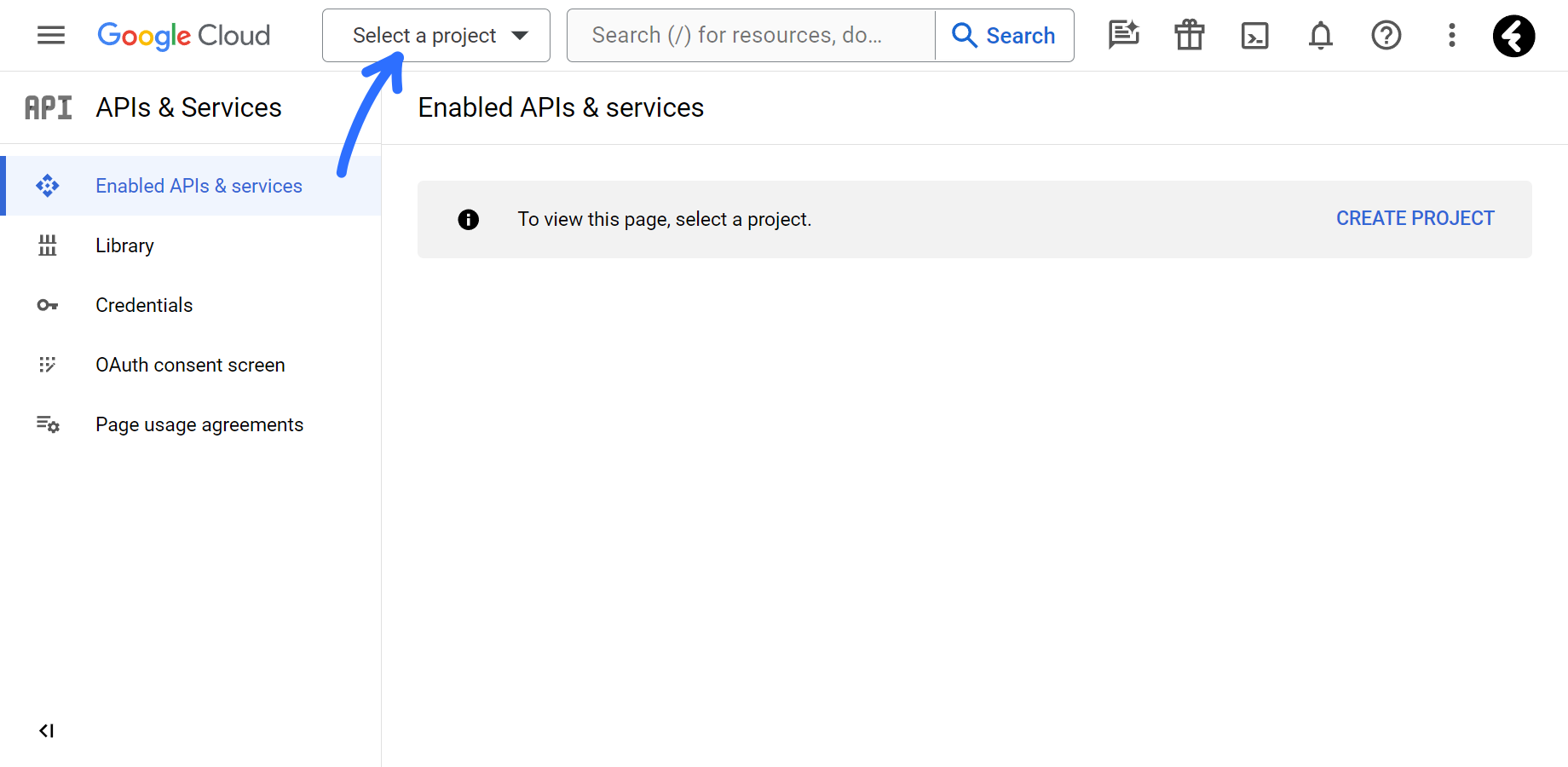The image size is (1568, 767).
Task: Open the Select a project dropdown
Action: pyautogui.click(x=436, y=35)
